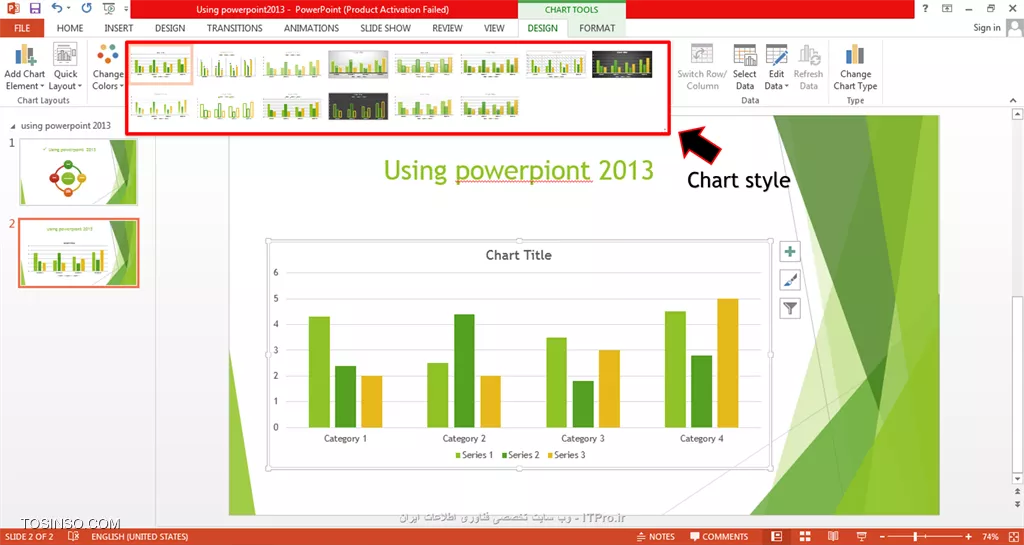Click the zoom out minus button
Screen dimensions: 1024x545
pyautogui.click(x=884, y=537)
